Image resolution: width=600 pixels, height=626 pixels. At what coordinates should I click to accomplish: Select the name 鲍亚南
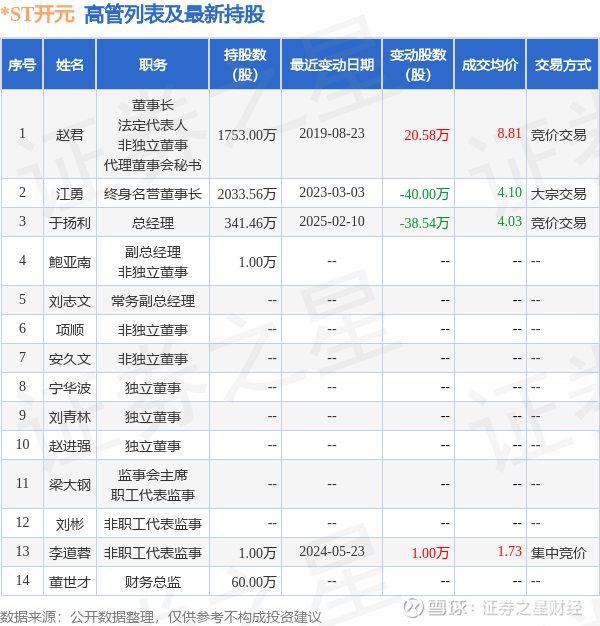point(69,262)
